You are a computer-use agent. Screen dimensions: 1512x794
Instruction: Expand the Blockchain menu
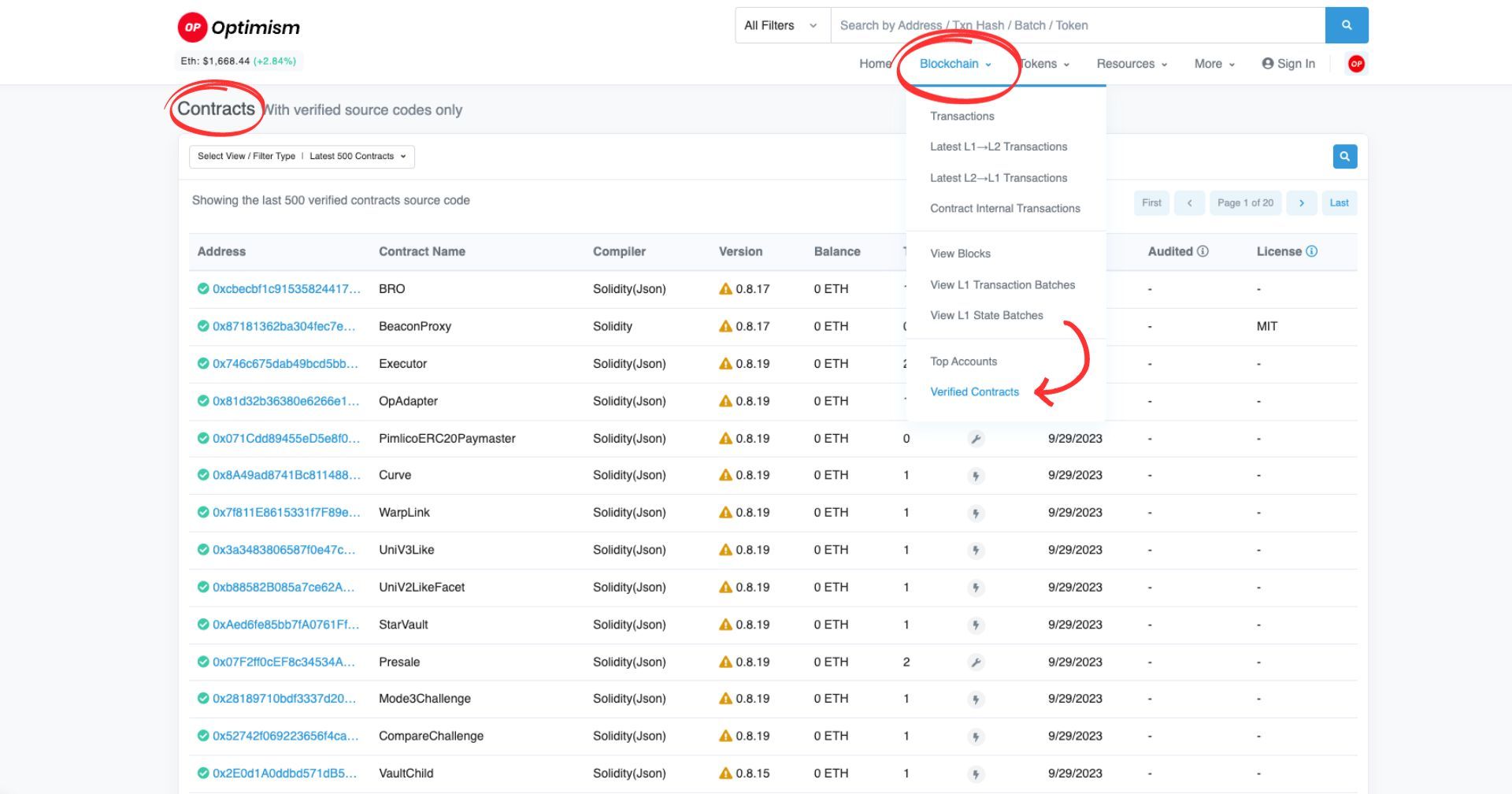coord(955,64)
